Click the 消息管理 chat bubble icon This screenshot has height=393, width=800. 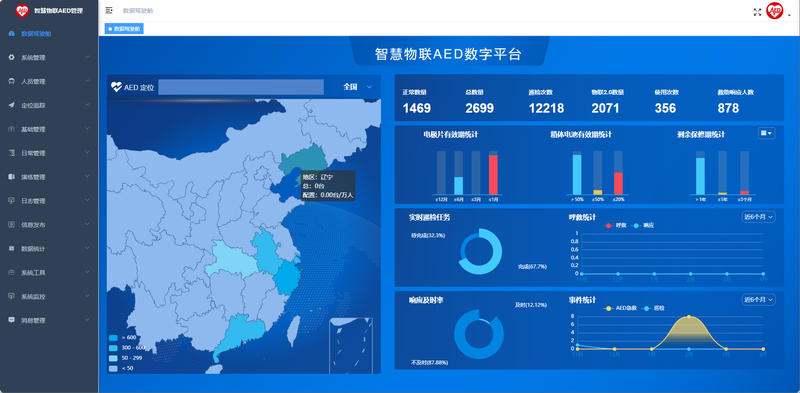point(12,320)
